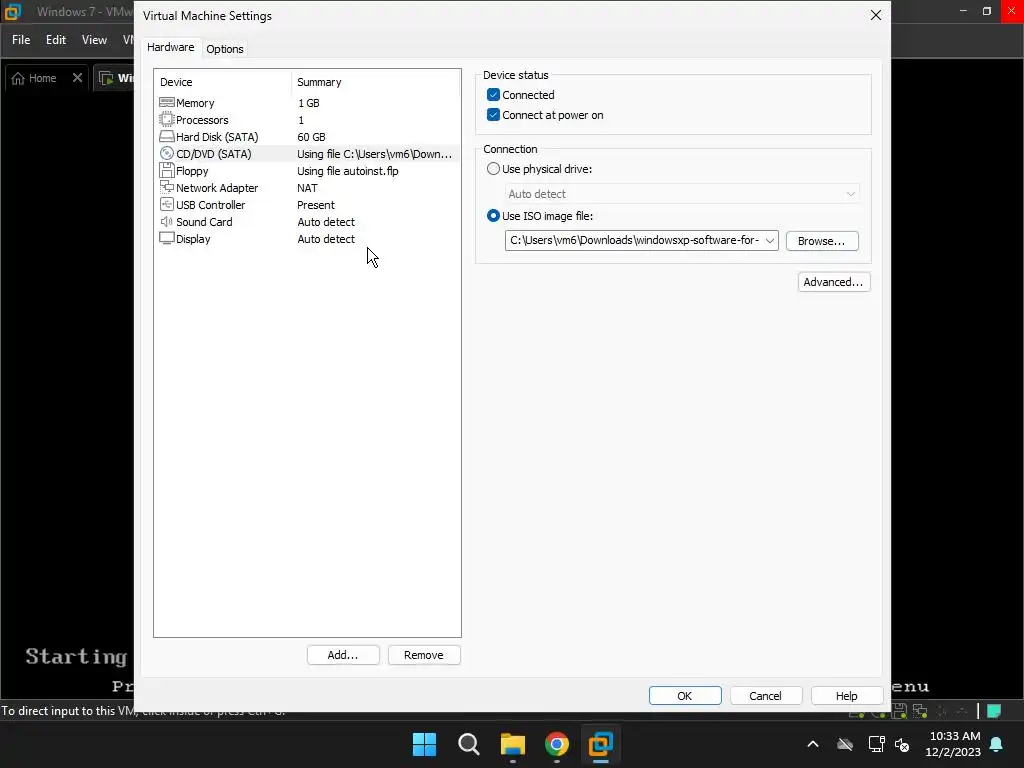
Task: Open Windows Start menu
Action: (424, 744)
